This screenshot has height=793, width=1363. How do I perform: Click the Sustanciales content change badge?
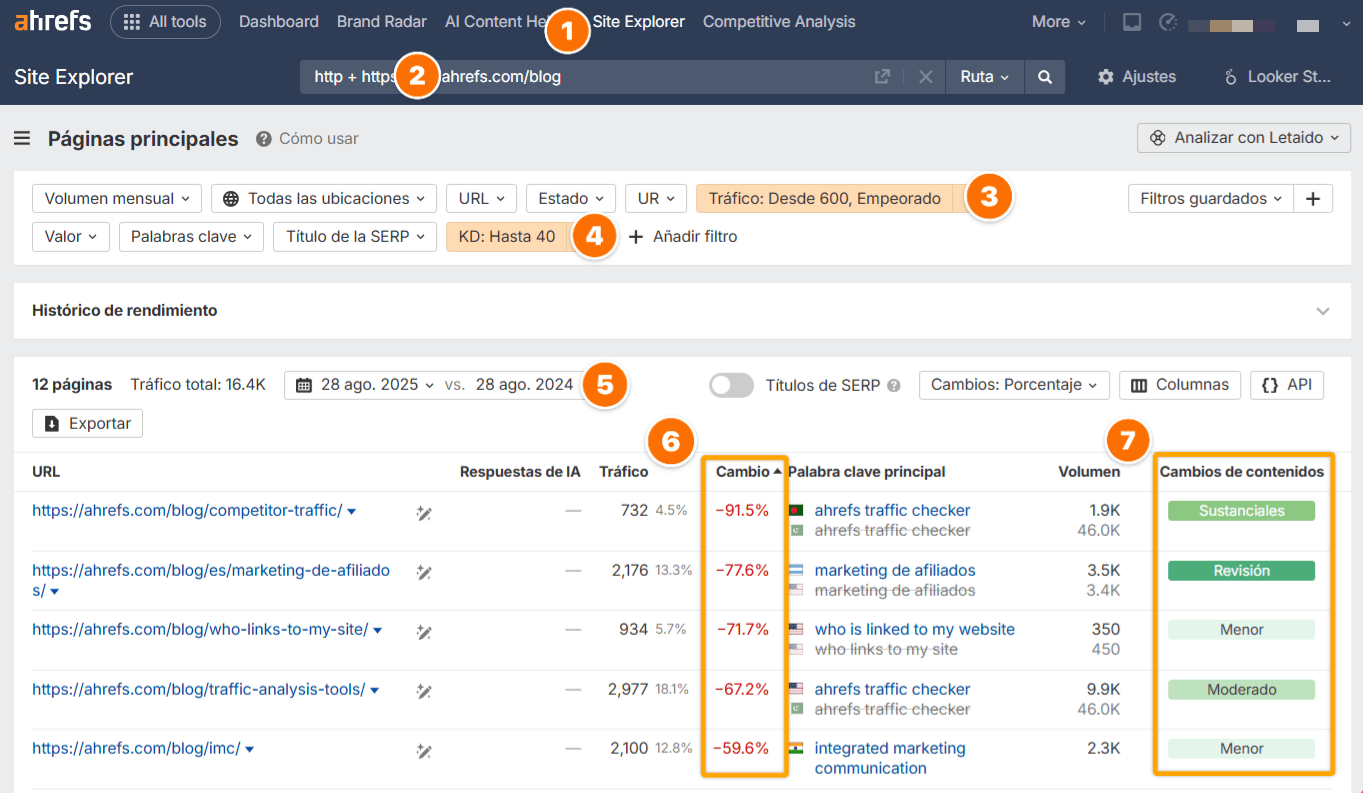1241,510
